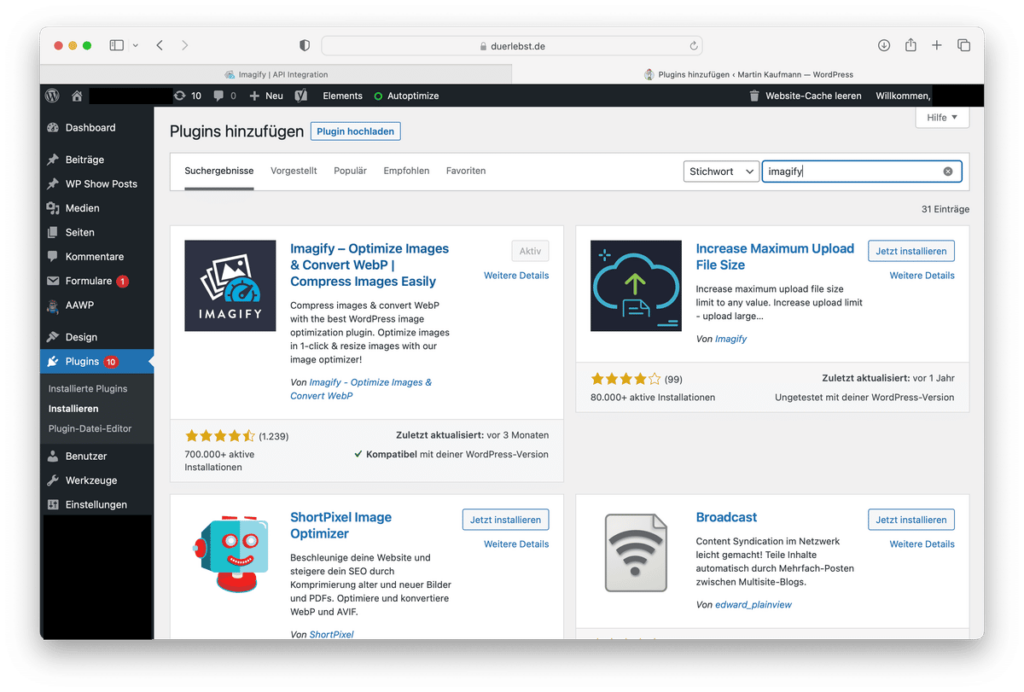The height and width of the screenshot is (692, 1024).
Task: Open Safari downloads icon
Action: tap(884, 45)
